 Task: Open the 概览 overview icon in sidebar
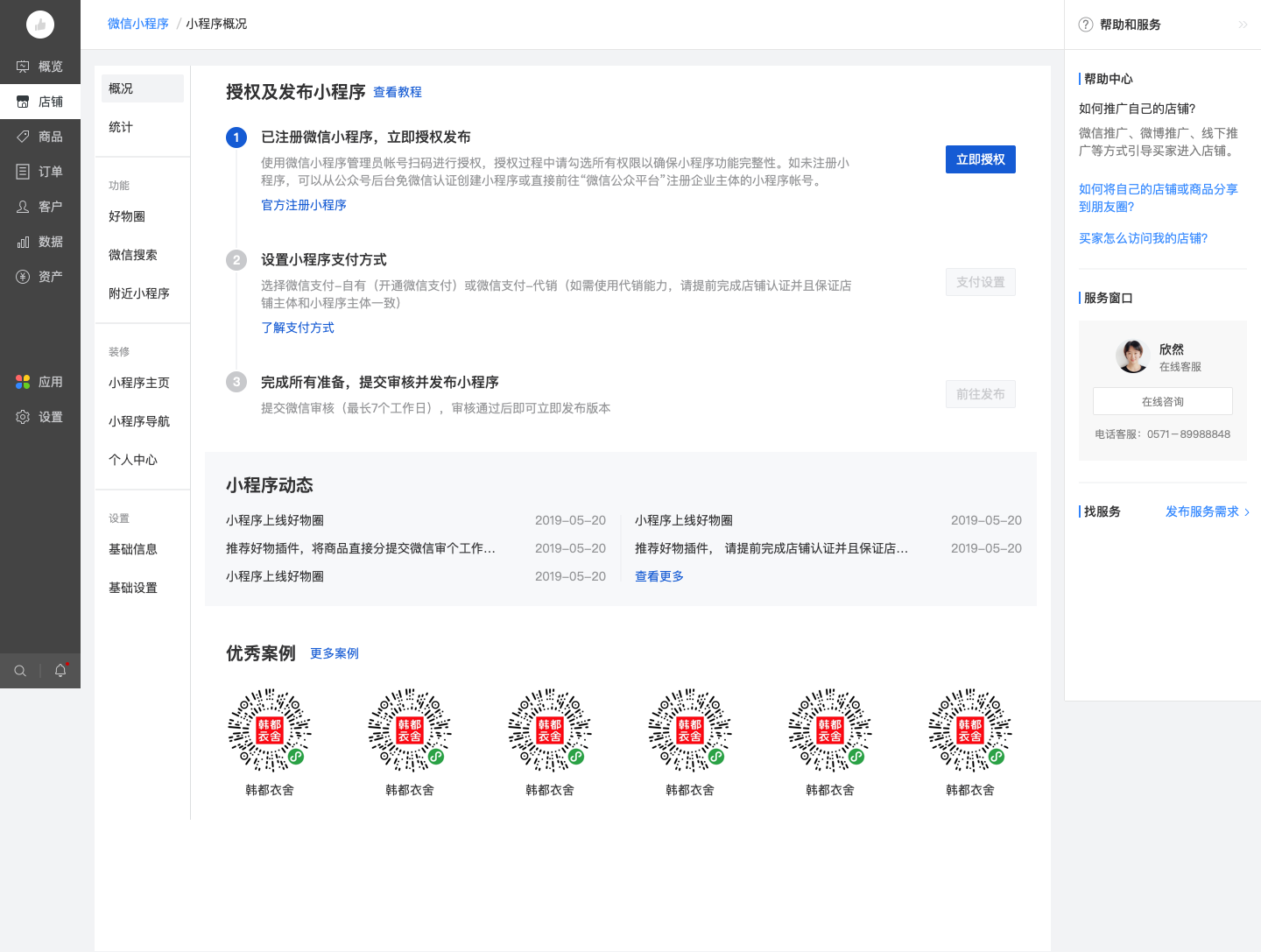23,67
